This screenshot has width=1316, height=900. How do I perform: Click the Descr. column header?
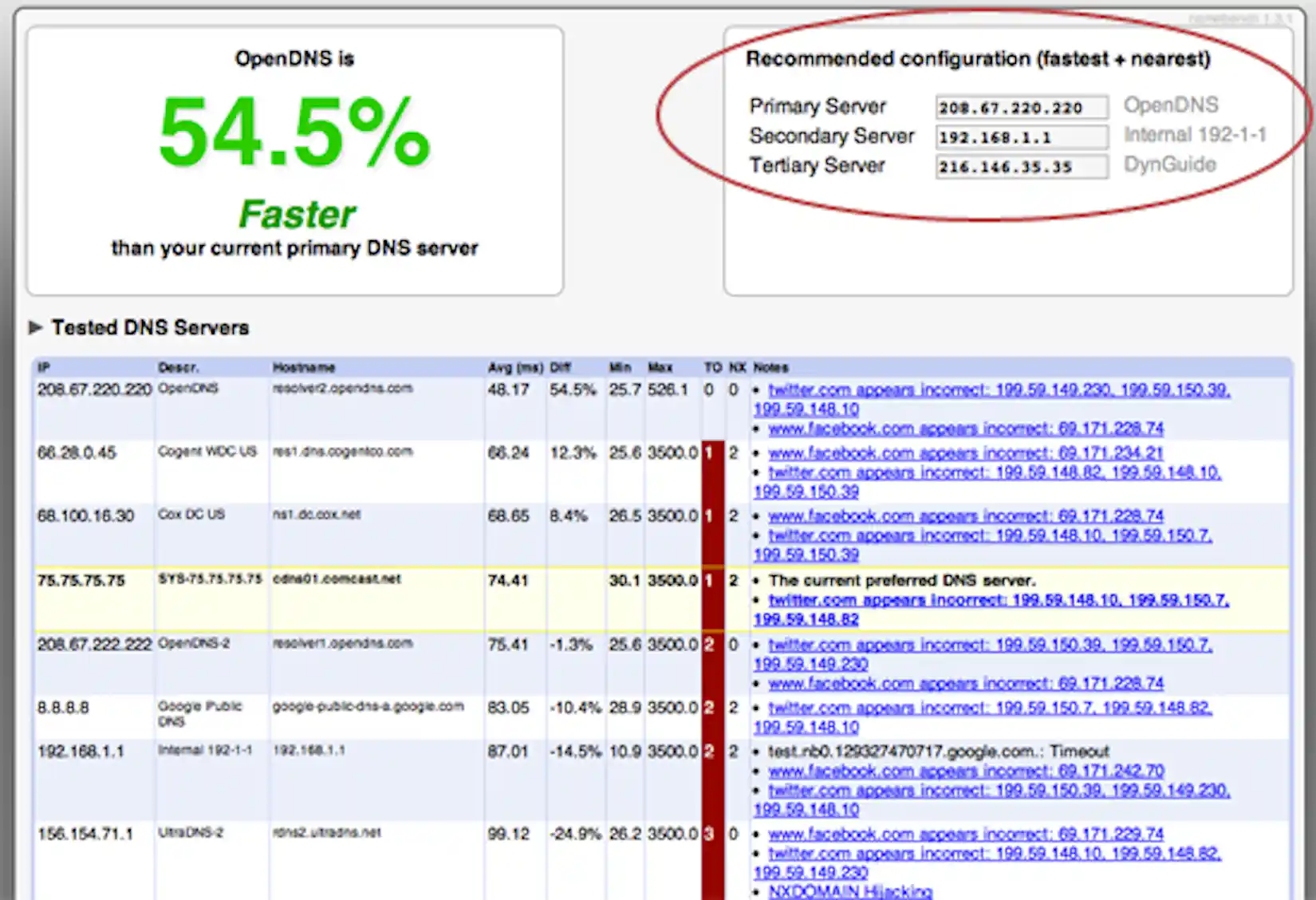pyautogui.click(x=179, y=367)
